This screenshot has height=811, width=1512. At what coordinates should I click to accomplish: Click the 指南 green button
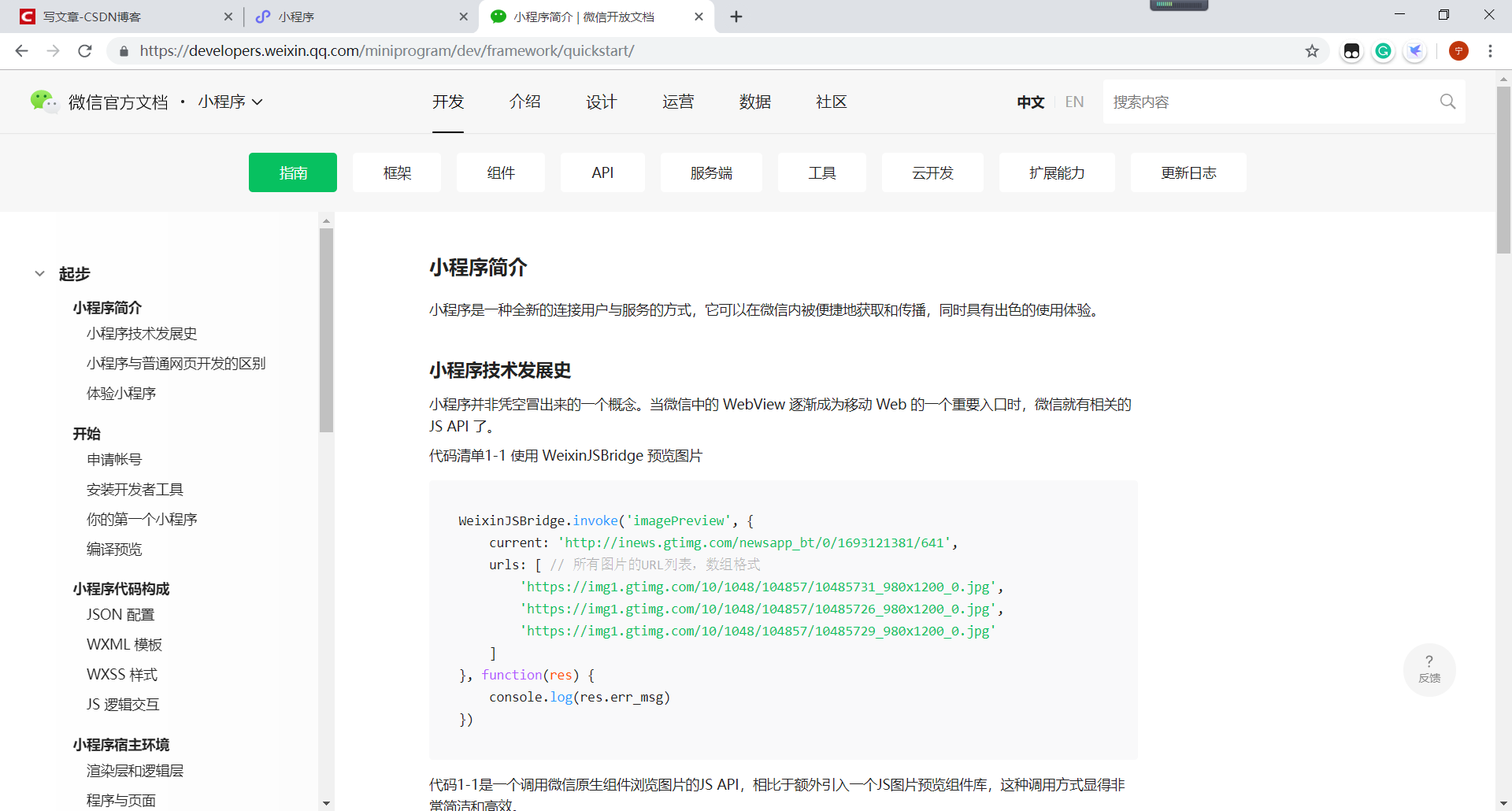pos(293,172)
